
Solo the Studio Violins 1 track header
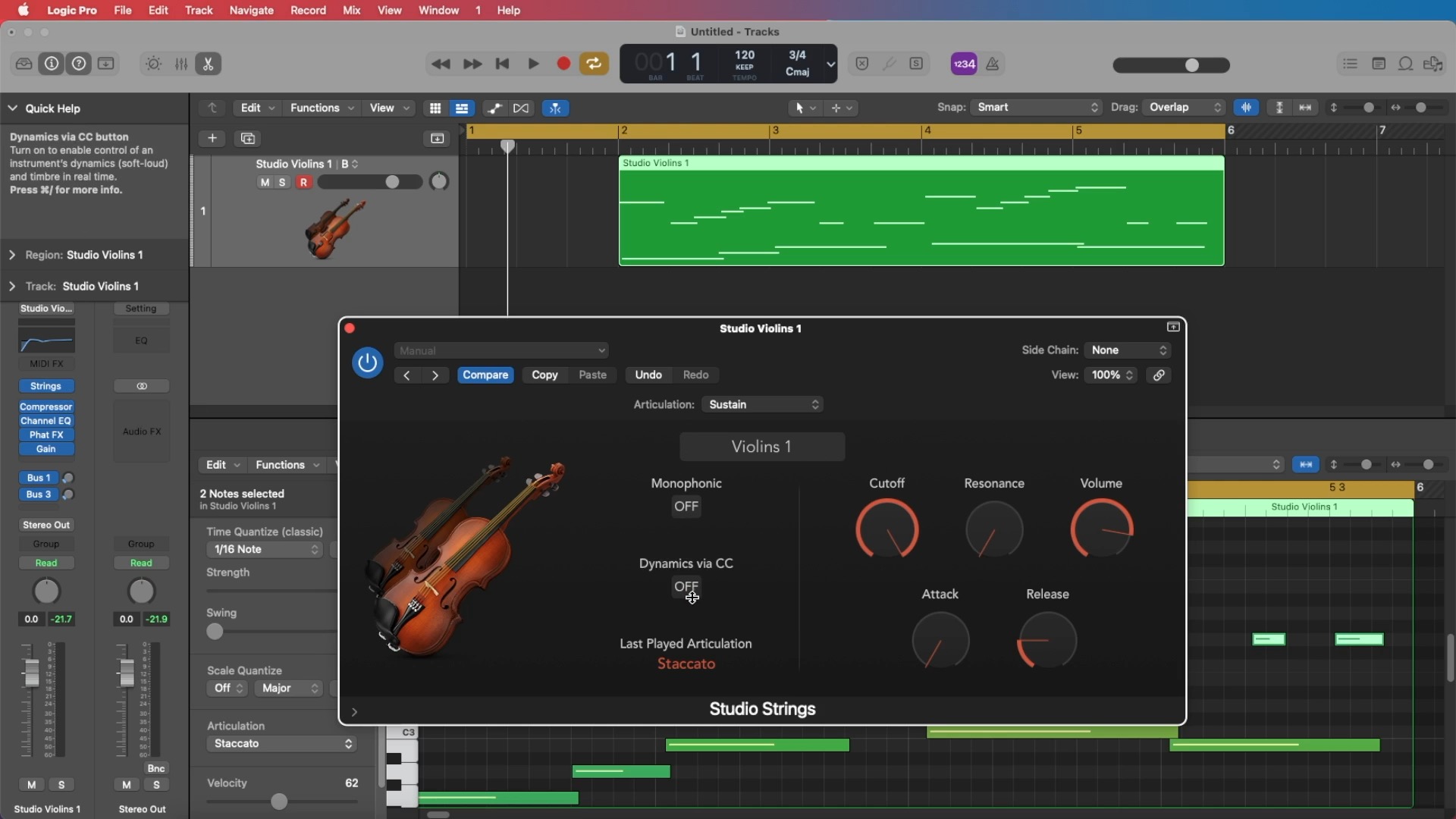pos(282,182)
